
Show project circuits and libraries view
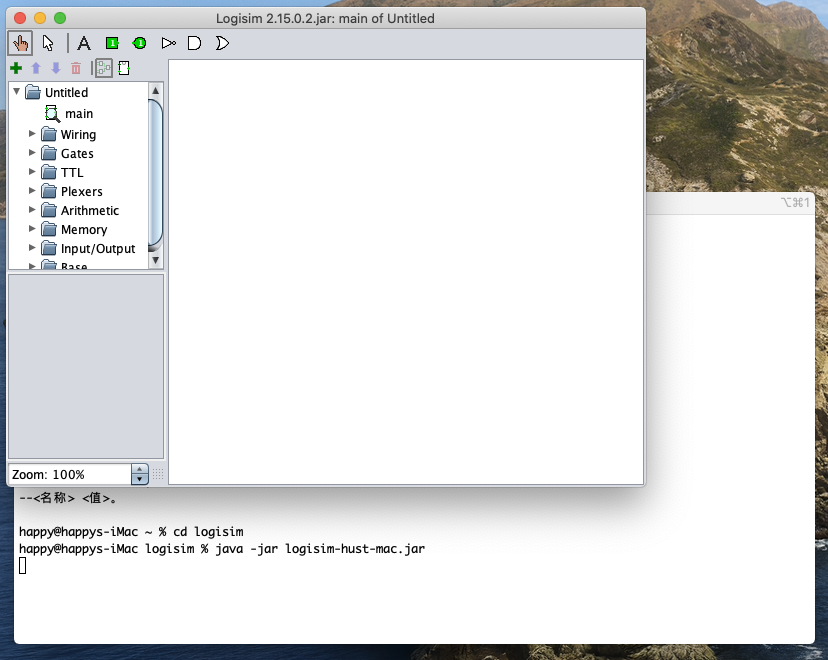pyautogui.click(x=104, y=68)
